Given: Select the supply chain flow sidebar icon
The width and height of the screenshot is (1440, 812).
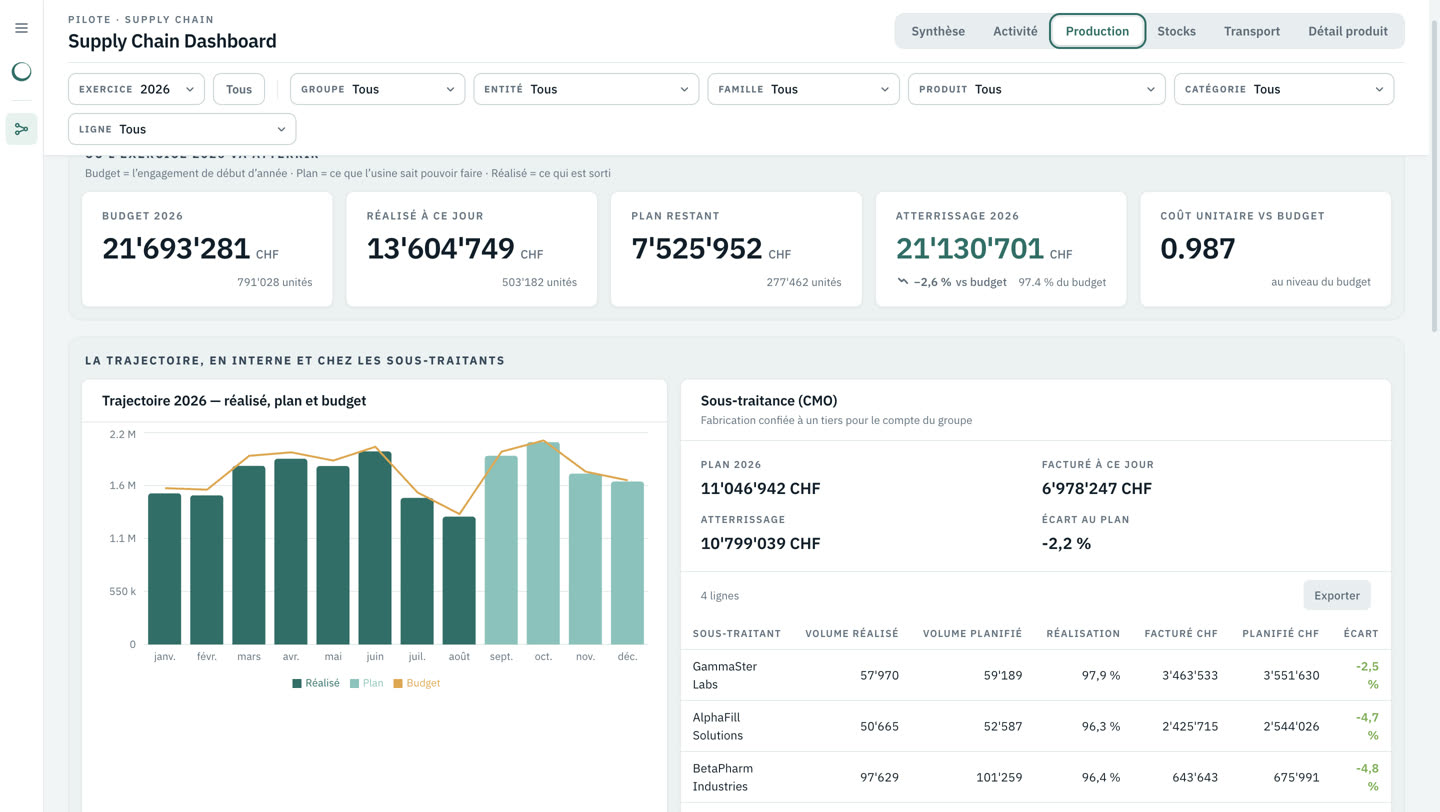Looking at the screenshot, I should click(21, 129).
